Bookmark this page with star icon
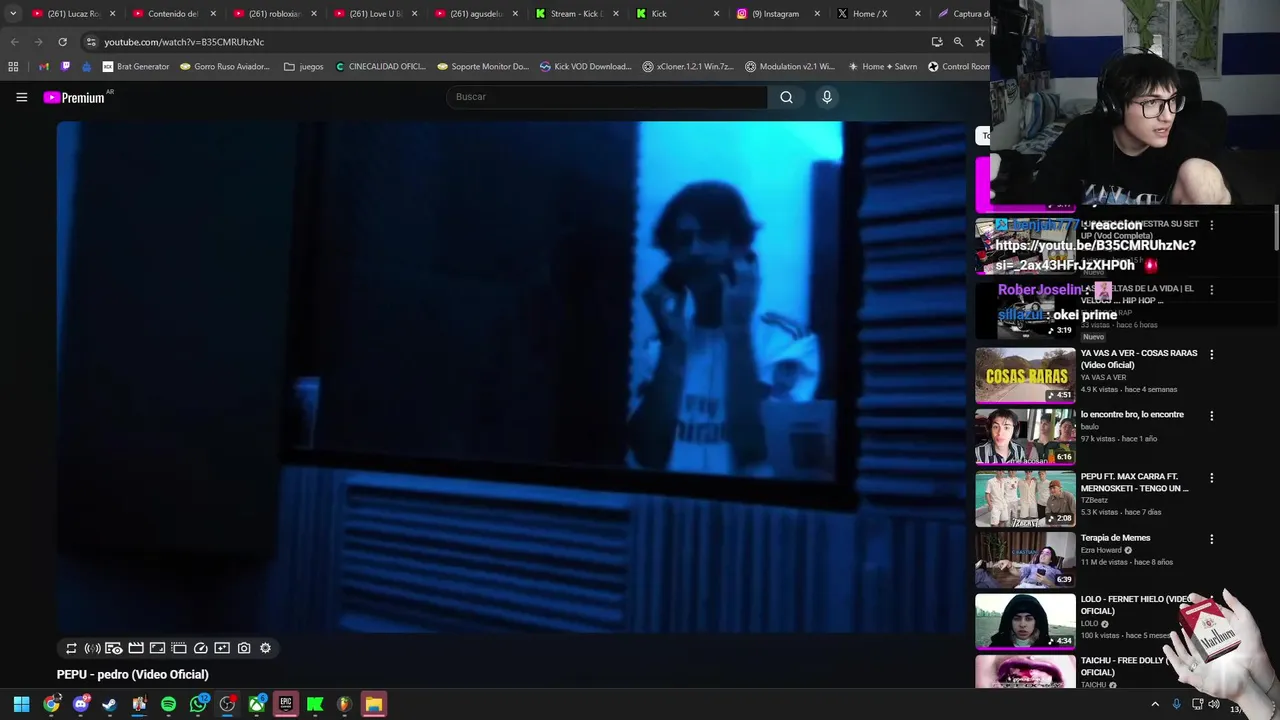Image resolution: width=1280 pixels, height=720 pixels. click(980, 42)
